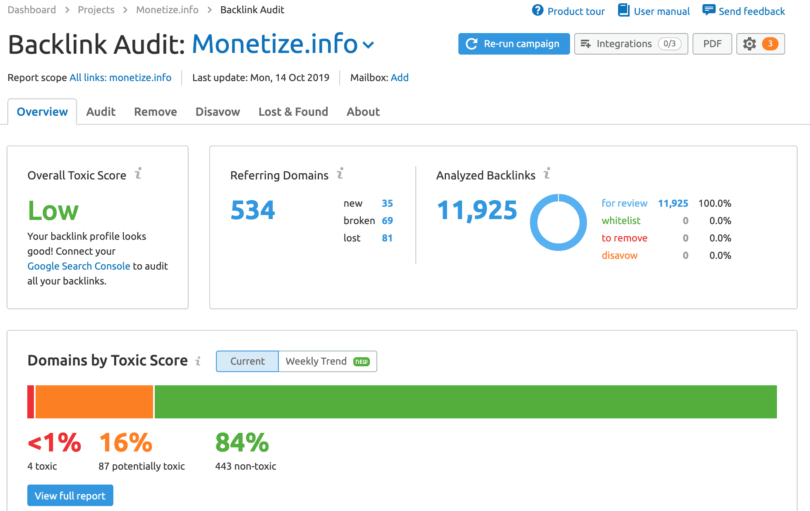810x511 pixels.
Task: Click the 'for review' backlinks label
Action: coord(624,203)
